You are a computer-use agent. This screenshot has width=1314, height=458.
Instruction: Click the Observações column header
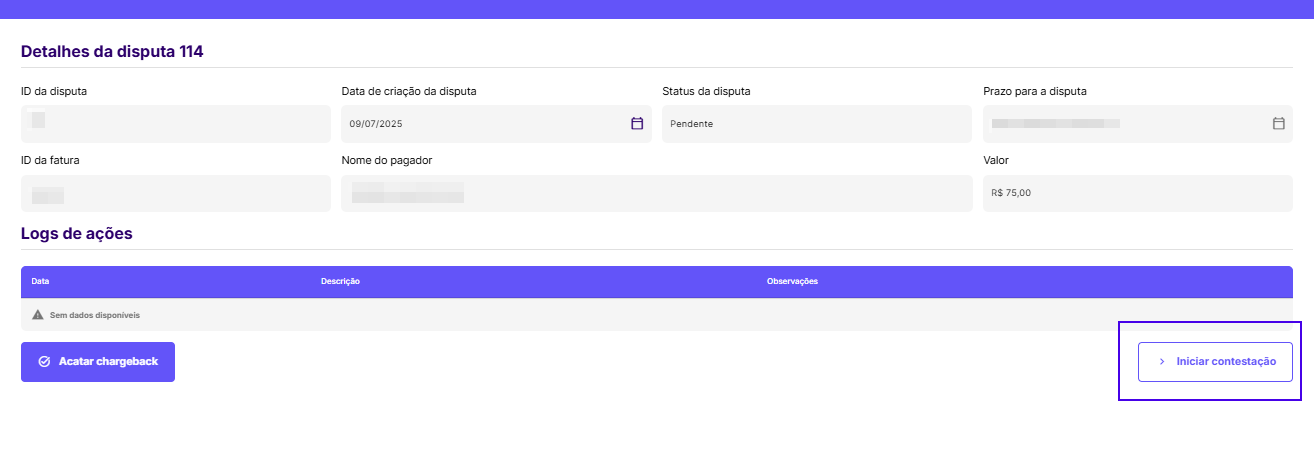(792, 281)
